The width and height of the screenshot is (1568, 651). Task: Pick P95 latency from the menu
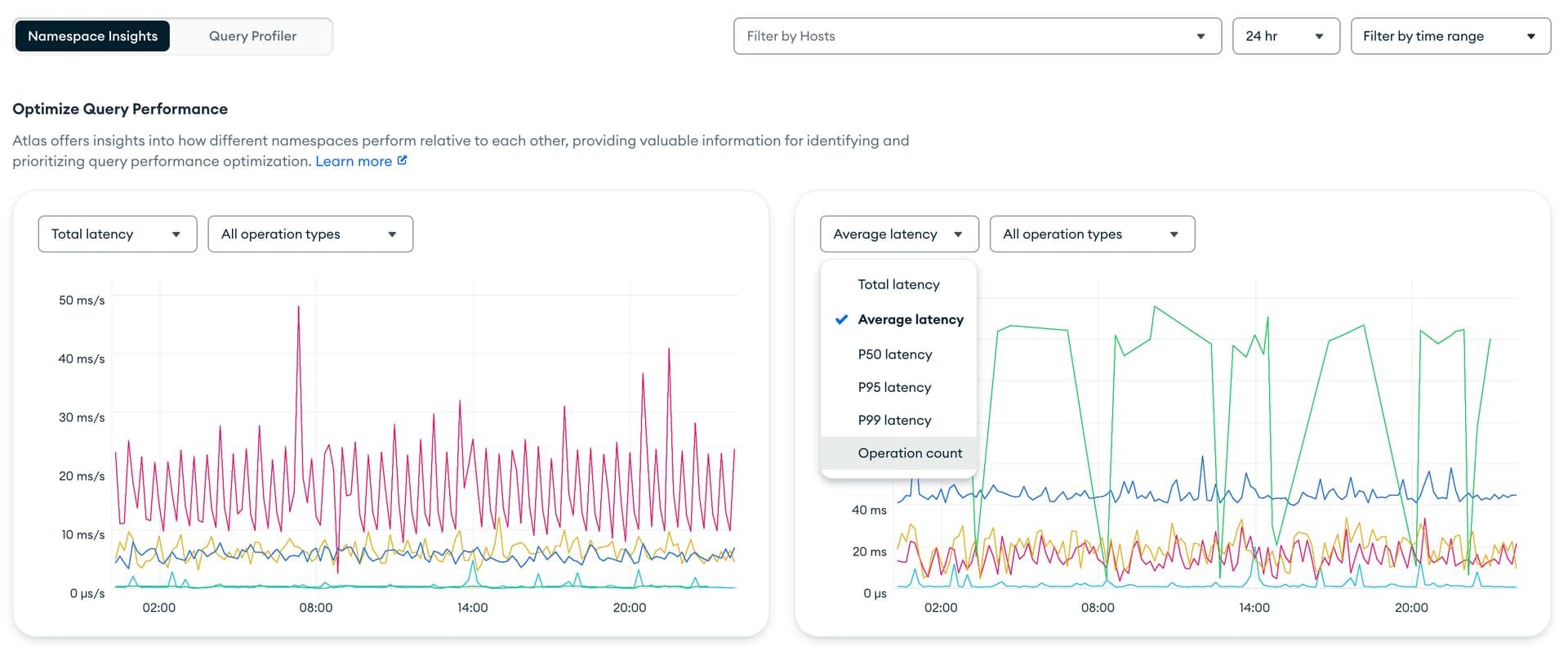coord(894,387)
